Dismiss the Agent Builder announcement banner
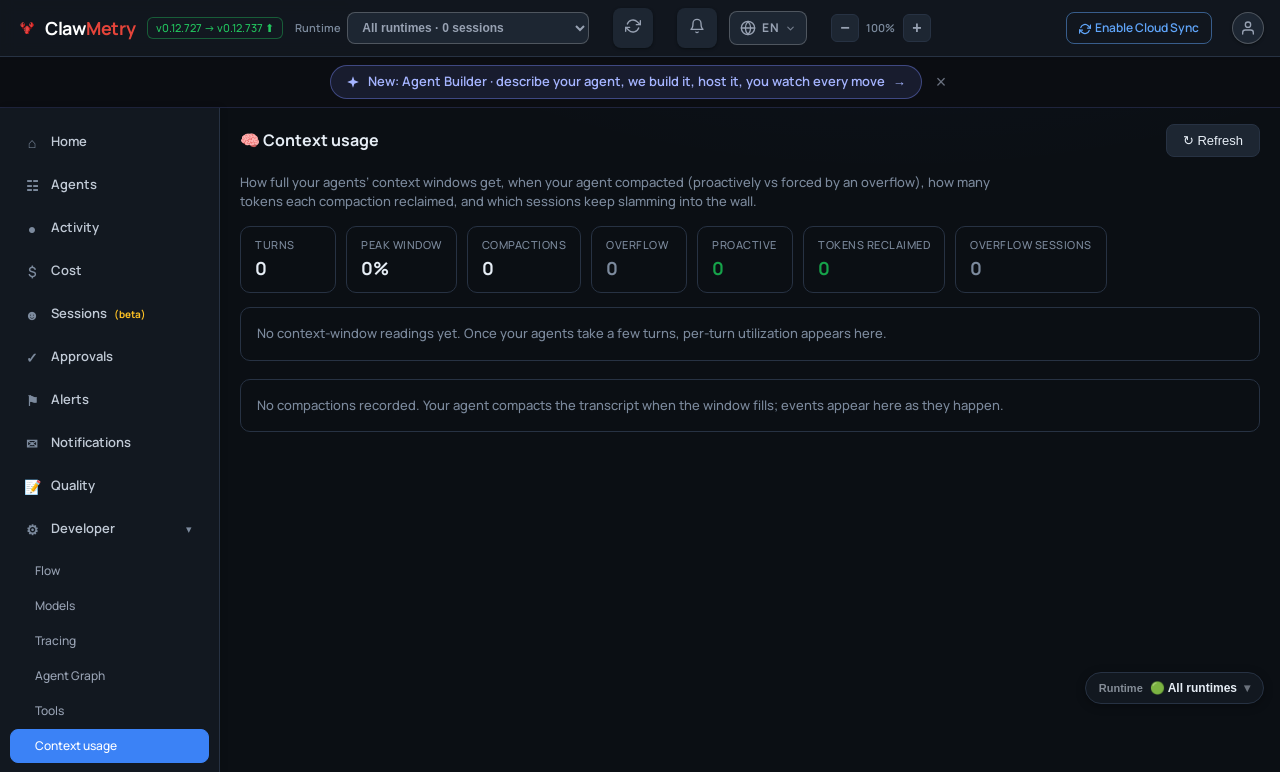Screen dimensions: 1280x772 (941, 82)
